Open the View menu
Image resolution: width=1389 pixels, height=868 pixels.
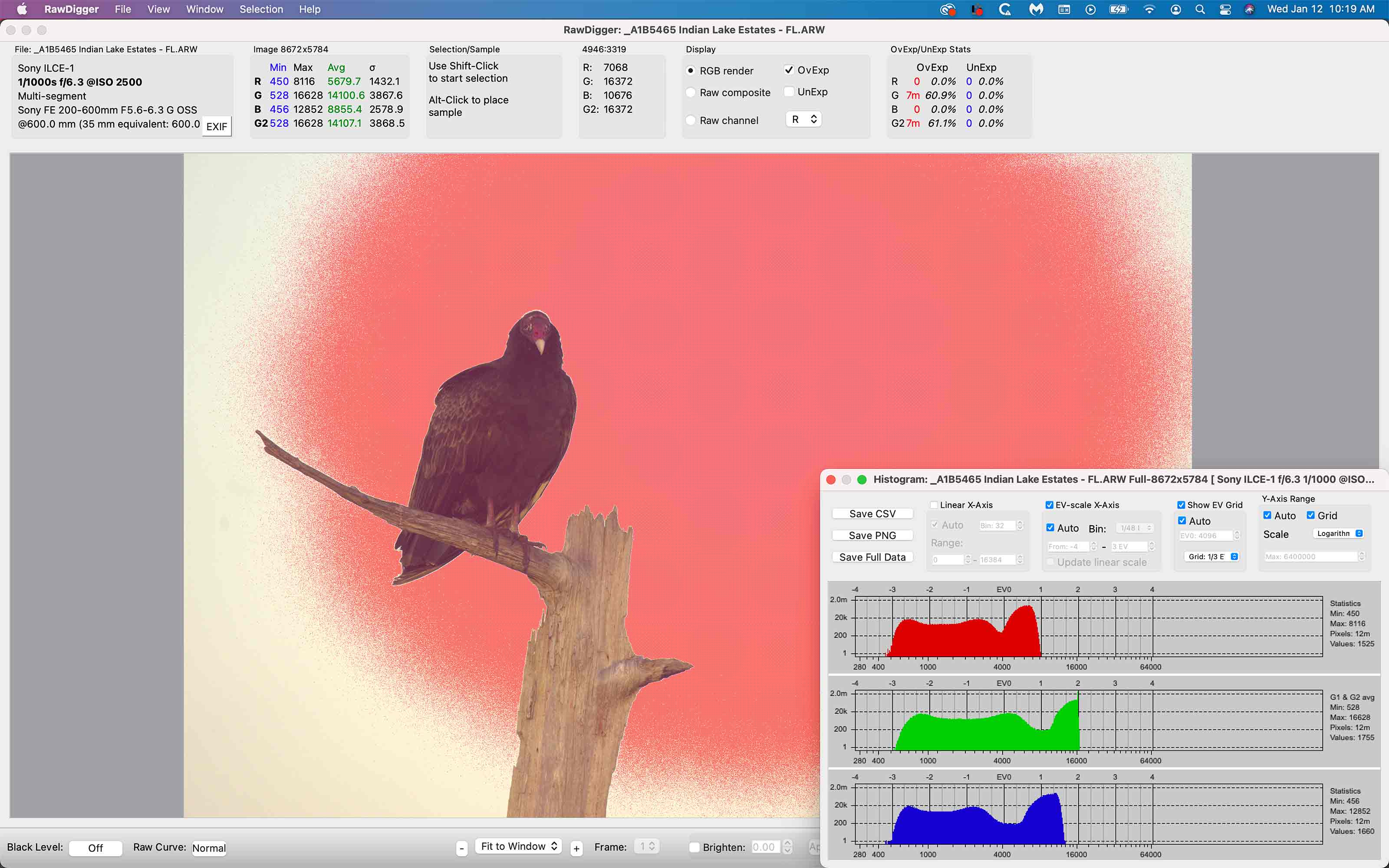pos(158,9)
